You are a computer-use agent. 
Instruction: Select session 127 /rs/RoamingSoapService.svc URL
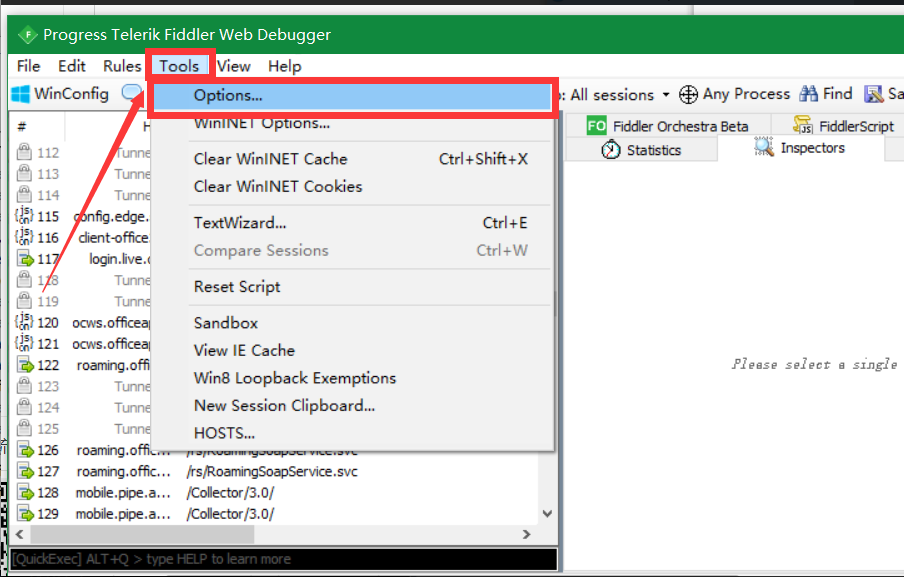272,471
